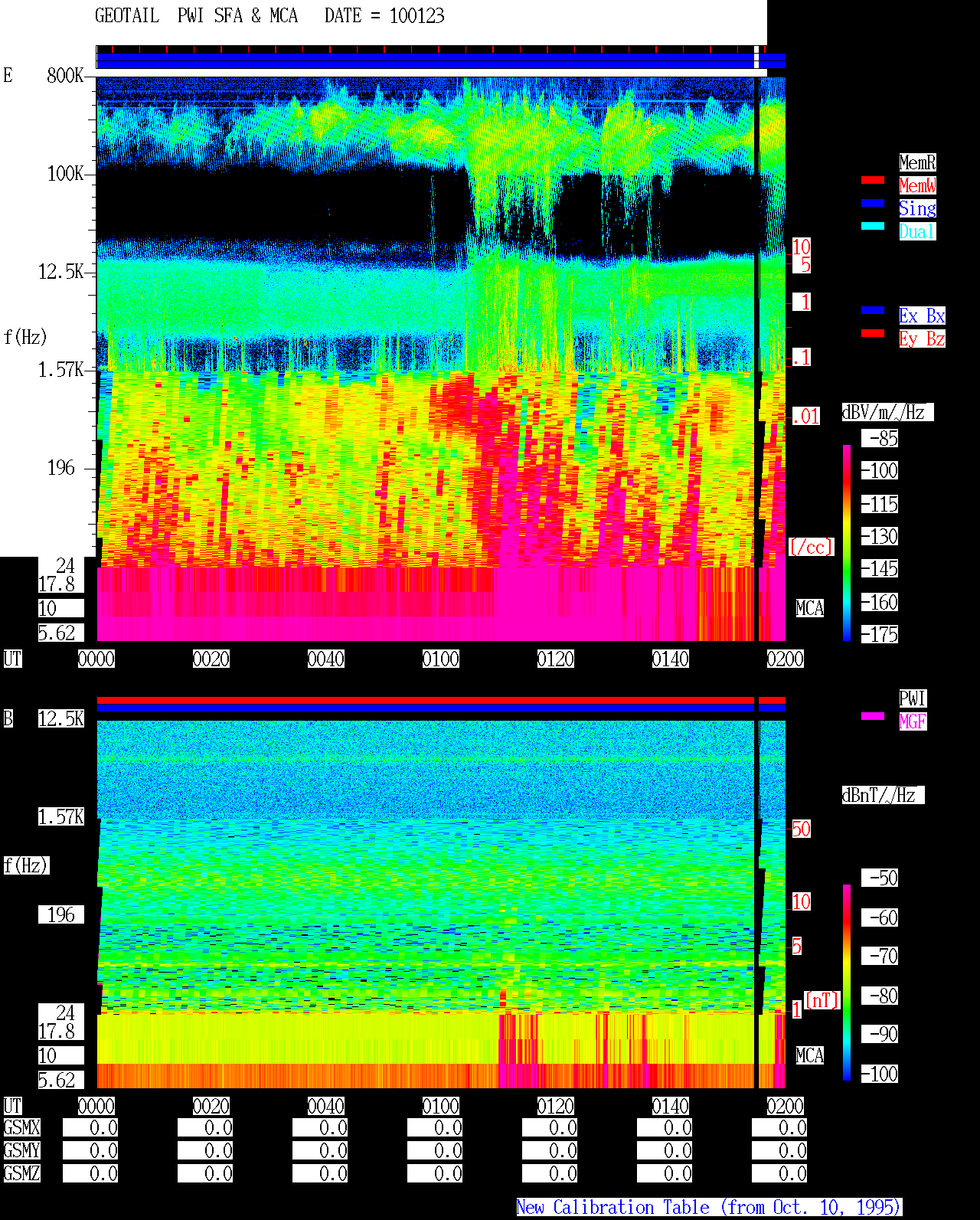The height and width of the screenshot is (1220, 980).
Task: Click the GSMY row label
Action: click(21, 1150)
